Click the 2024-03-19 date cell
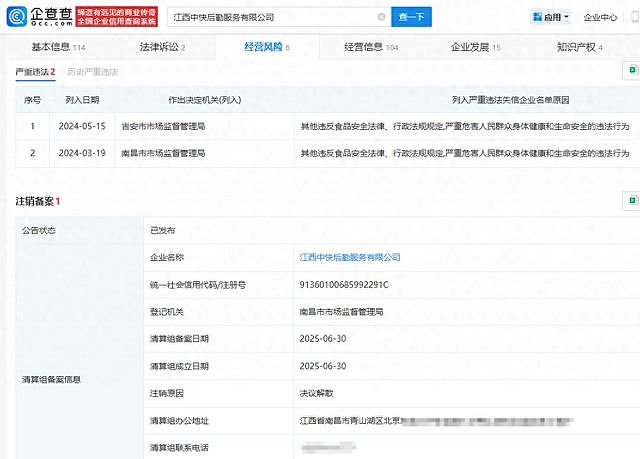This screenshot has width=640, height=459. pos(82,153)
